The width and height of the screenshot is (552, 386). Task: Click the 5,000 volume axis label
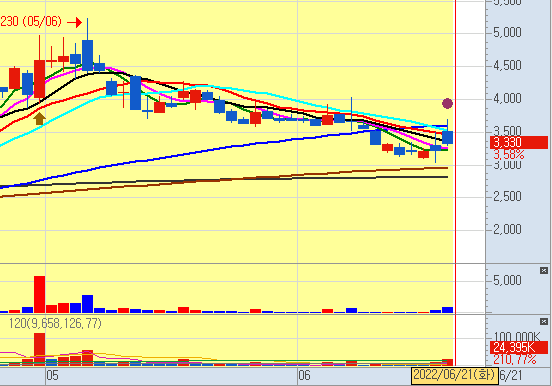[x=507, y=280]
